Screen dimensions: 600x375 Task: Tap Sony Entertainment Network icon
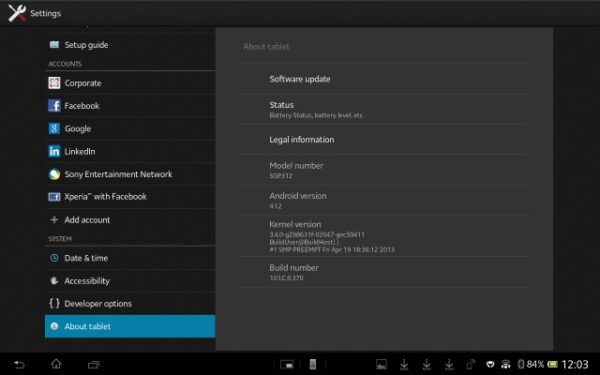[54, 174]
